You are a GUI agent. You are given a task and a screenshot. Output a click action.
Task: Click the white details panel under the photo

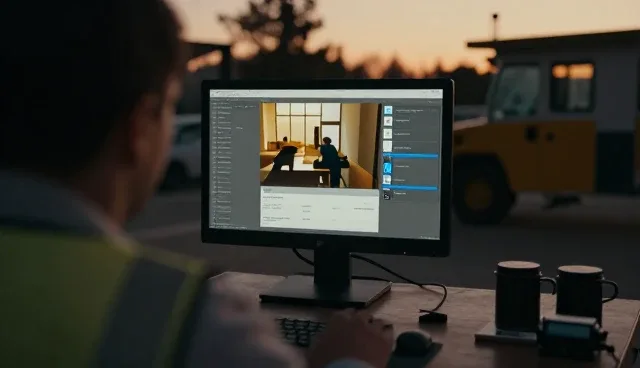pos(320,210)
